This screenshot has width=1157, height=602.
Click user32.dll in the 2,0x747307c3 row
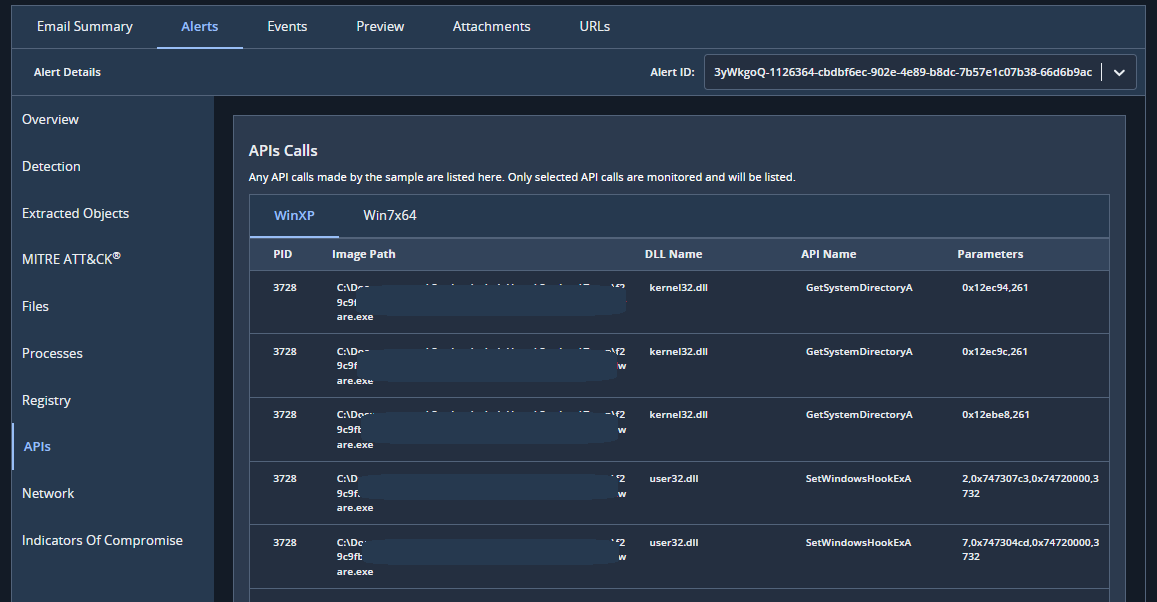click(x=674, y=479)
